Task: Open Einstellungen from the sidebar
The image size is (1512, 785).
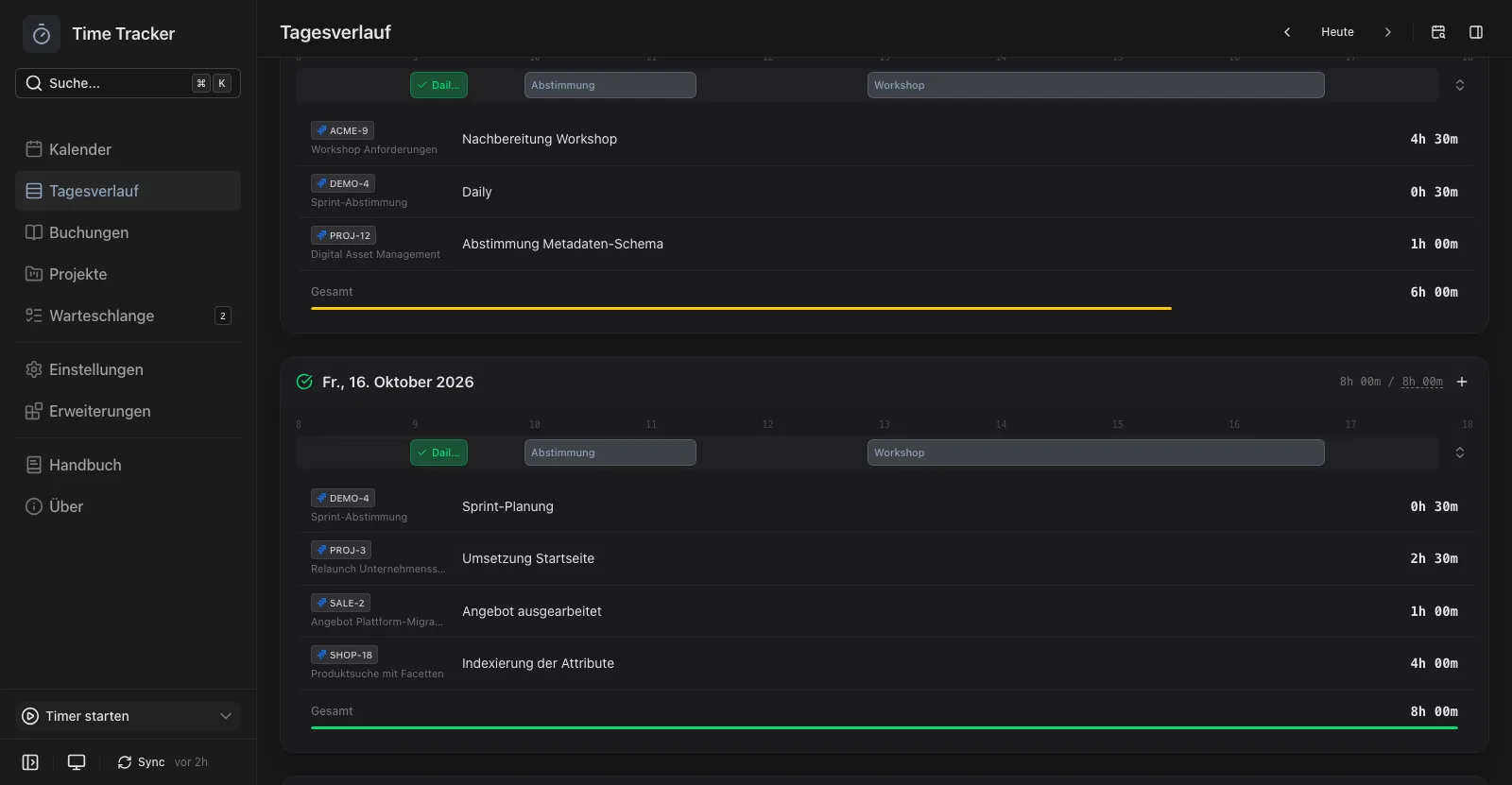Action: point(128,369)
